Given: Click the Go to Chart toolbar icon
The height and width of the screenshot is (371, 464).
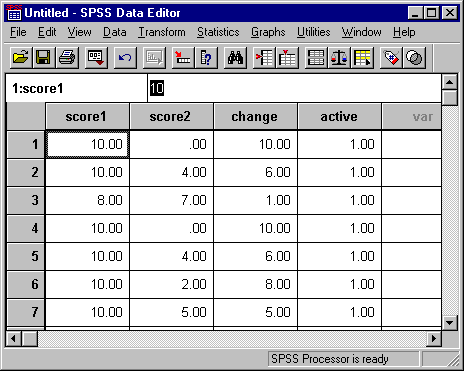Looking at the screenshot, I should point(154,58).
